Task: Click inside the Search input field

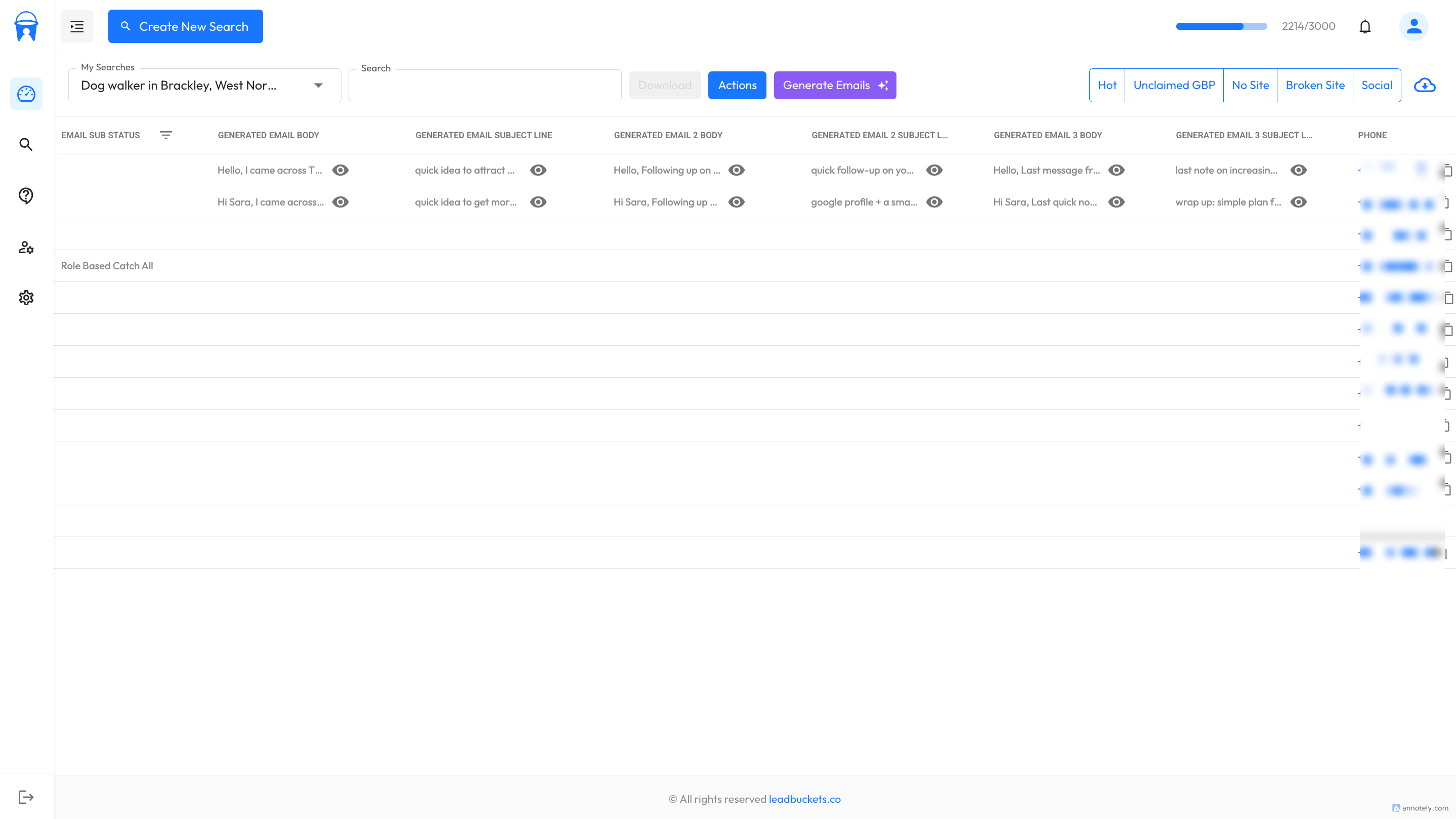Action: coord(484,85)
